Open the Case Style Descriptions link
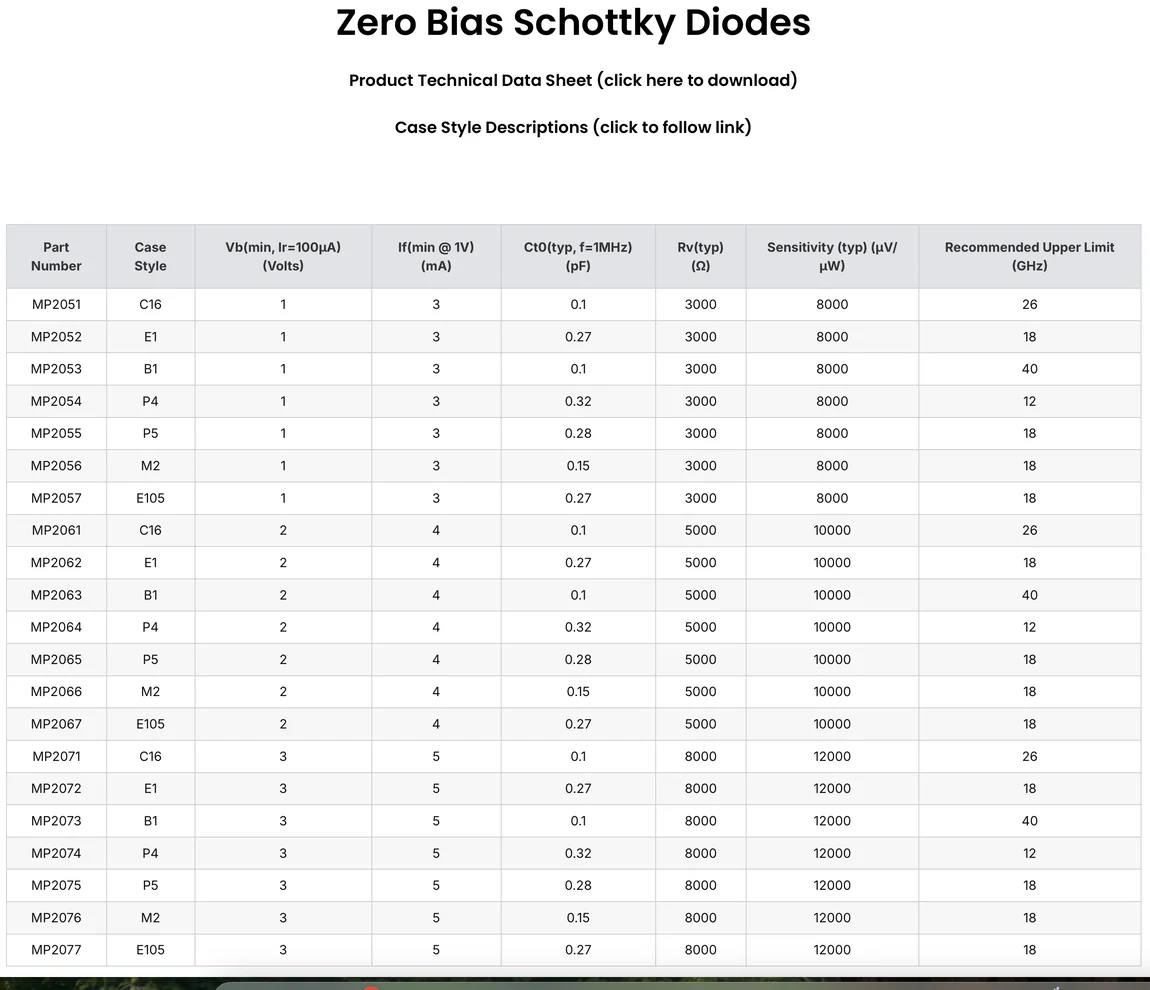This screenshot has height=990, width=1150. [573, 127]
